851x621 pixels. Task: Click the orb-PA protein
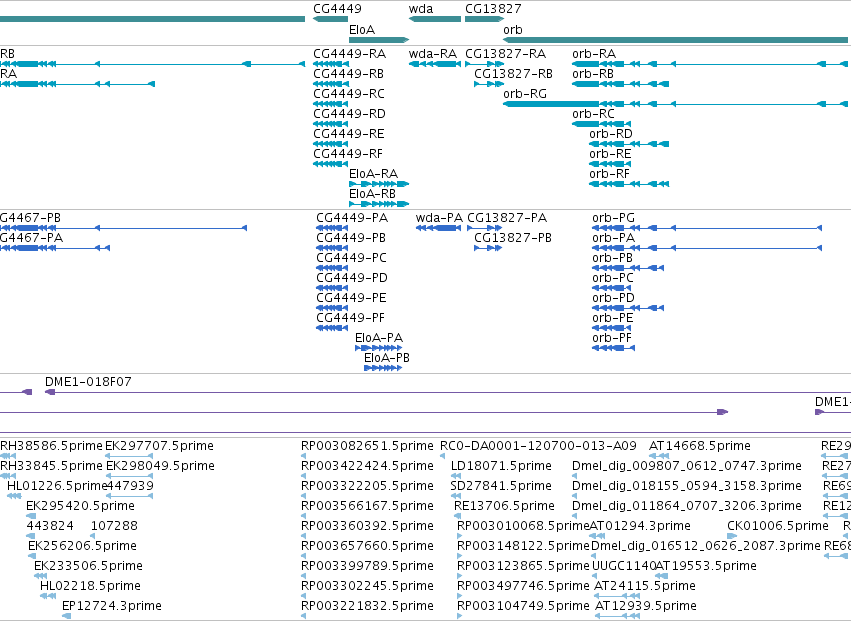point(707,248)
